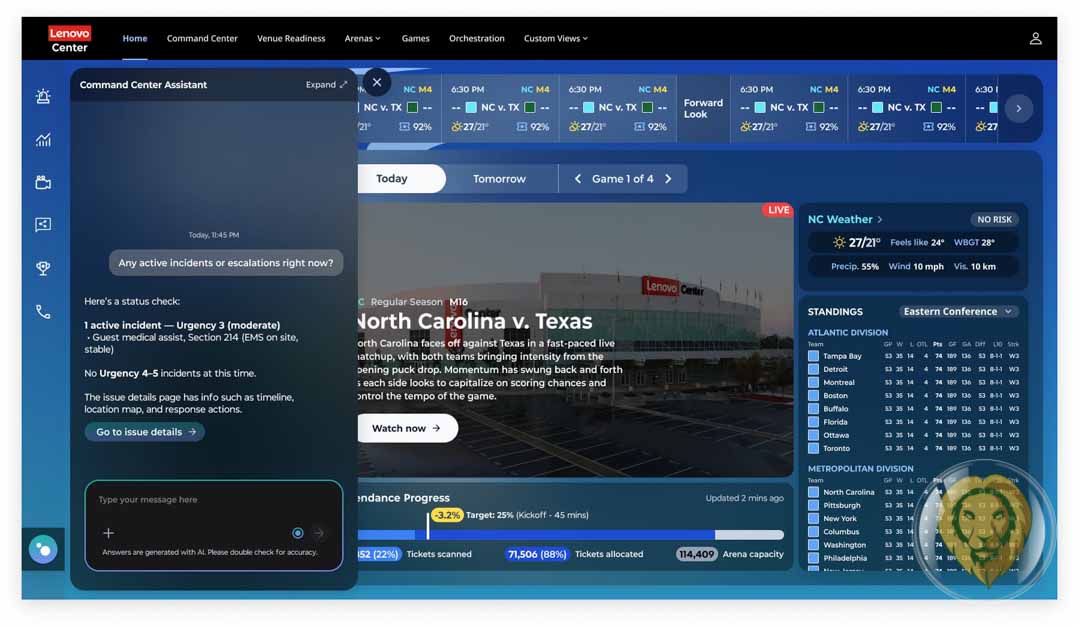Open the camera feeds icon in the sidebar
The width and height of the screenshot is (1079, 626).
coord(43,182)
